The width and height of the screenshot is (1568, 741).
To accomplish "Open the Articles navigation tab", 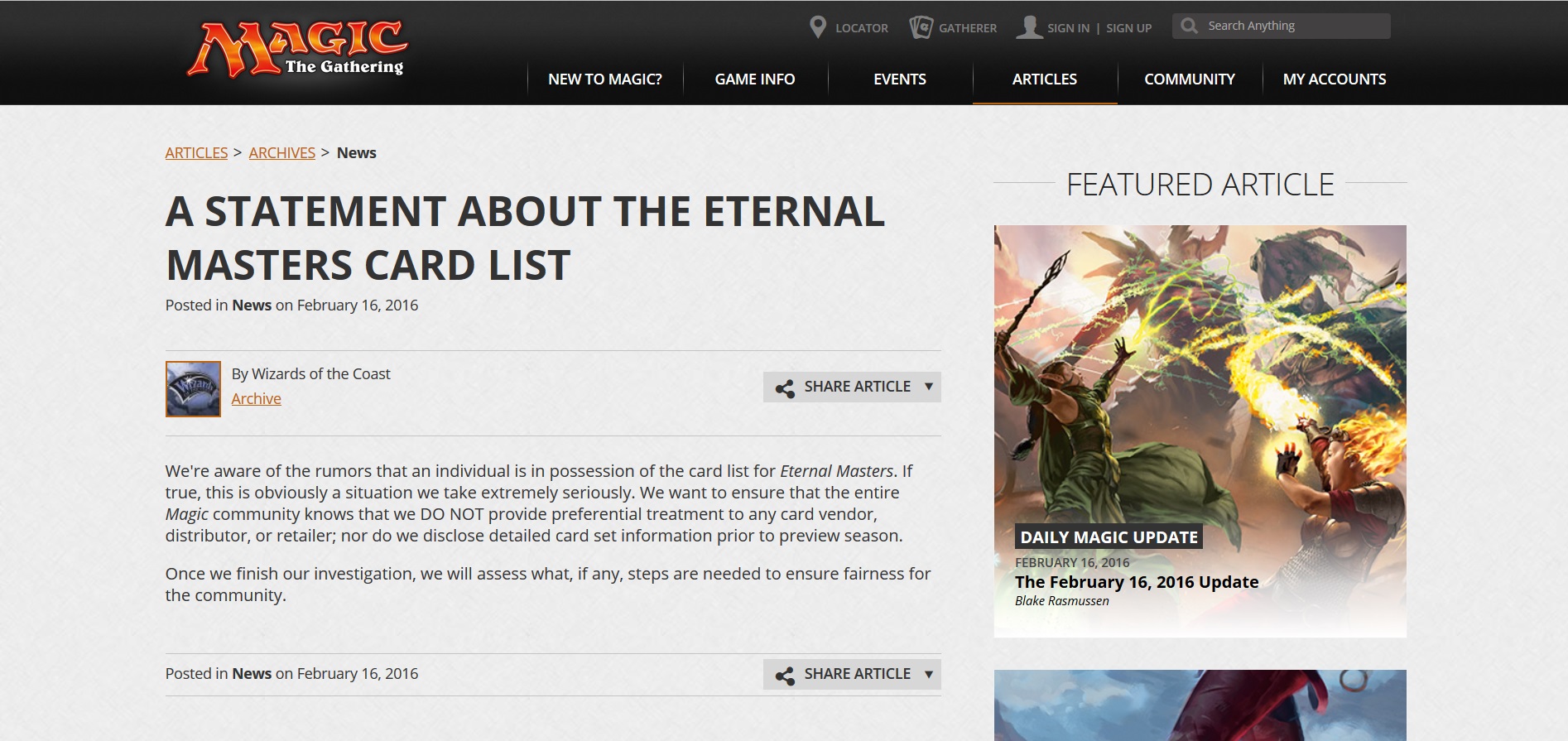I will click(x=1045, y=79).
